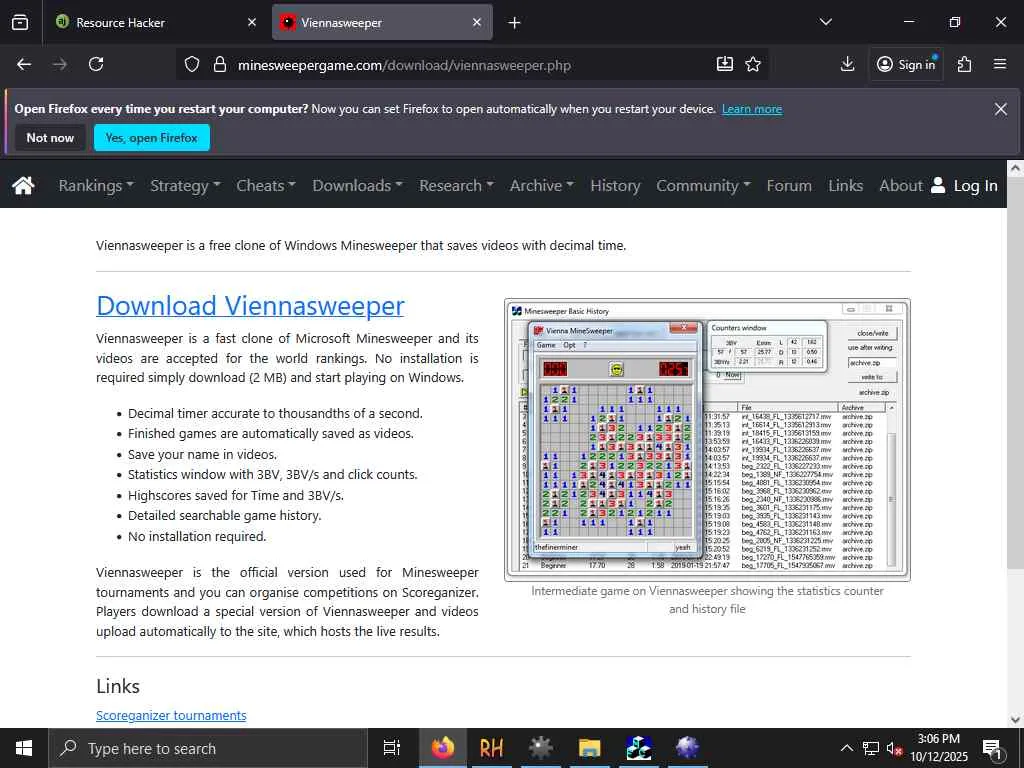The height and width of the screenshot is (768, 1024).
Task: Expand the Downloads dropdown menu
Action: [357, 185]
